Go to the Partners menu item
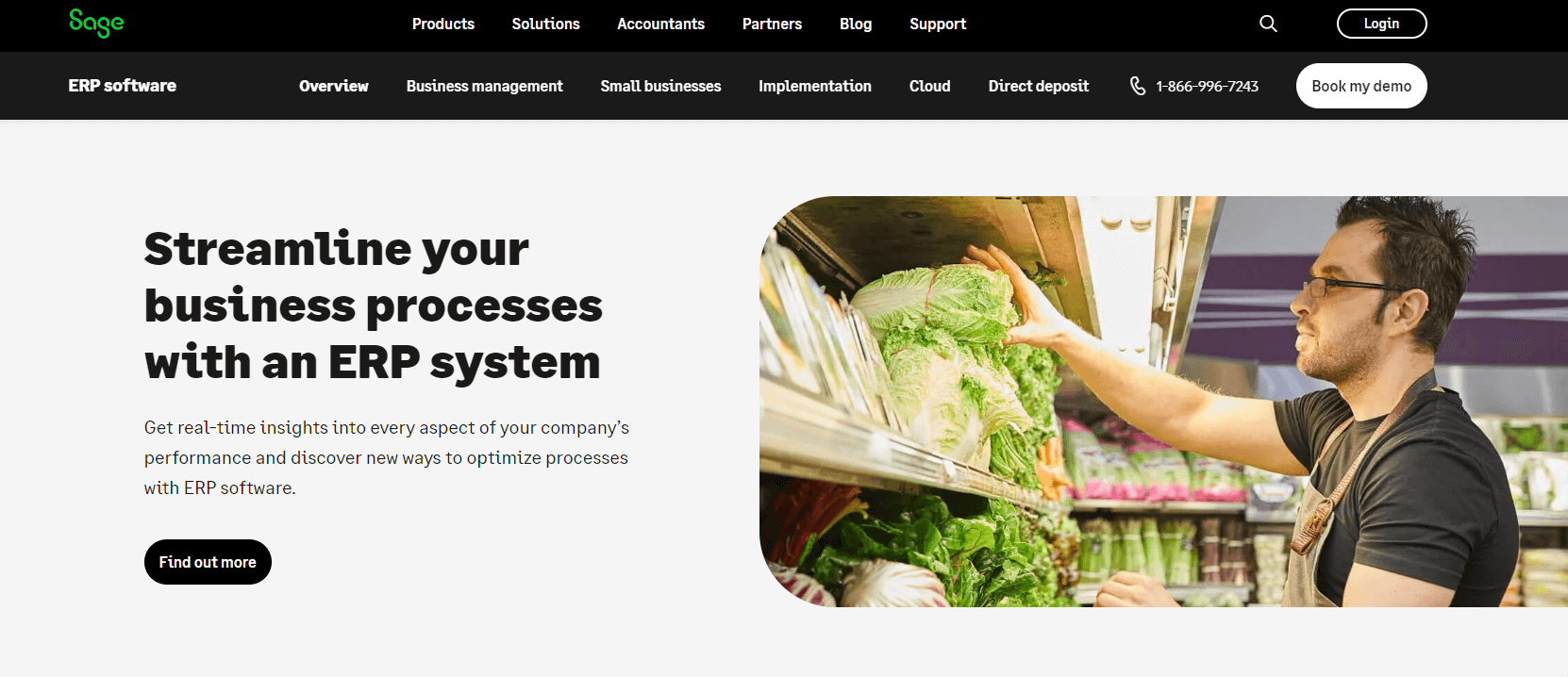Screen dimensions: 1568x677 [772, 24]
